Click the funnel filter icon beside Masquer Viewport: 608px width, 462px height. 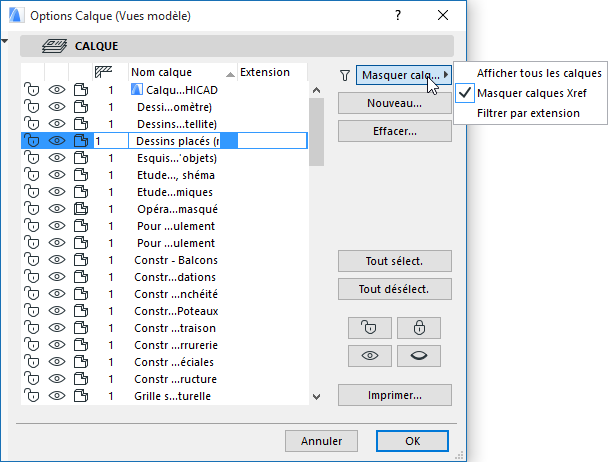(345, 74)
